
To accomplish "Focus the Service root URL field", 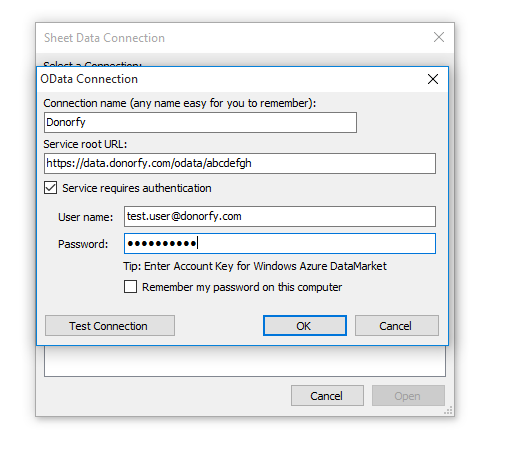I will (240, 163).
